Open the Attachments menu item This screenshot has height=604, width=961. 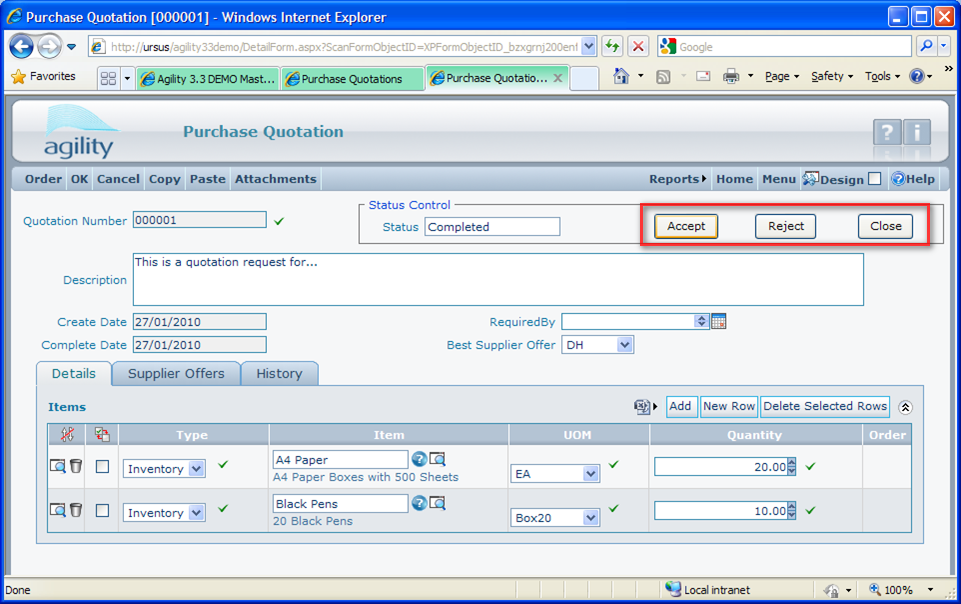(275, 179)
